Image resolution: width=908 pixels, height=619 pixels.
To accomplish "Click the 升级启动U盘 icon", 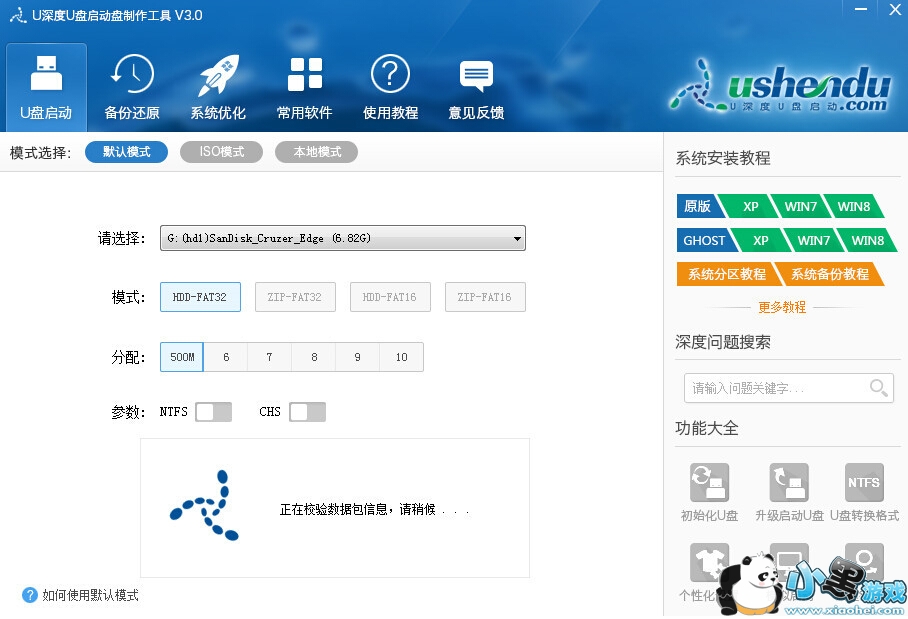I will (x=789, y=482).
